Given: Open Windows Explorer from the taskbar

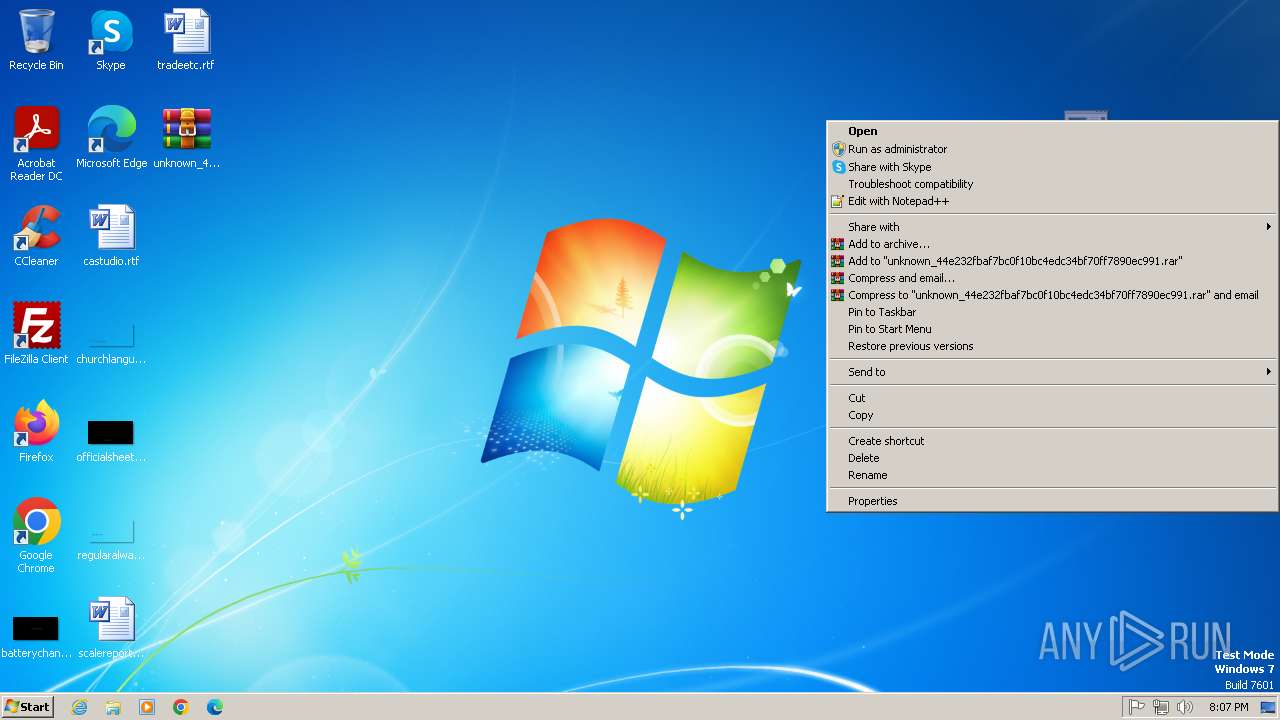Looking at the screenshot, I should click(113, 707).
